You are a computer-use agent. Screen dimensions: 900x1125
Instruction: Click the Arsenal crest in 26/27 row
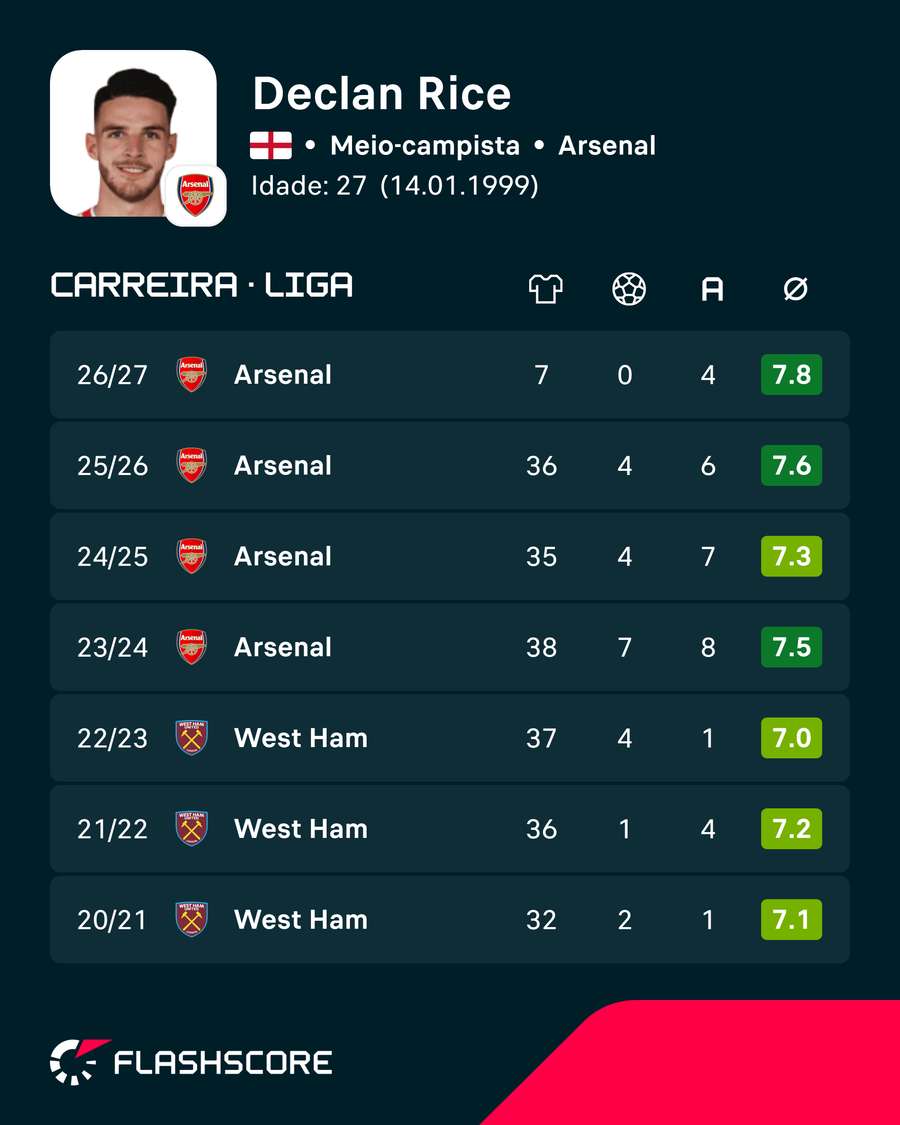(192, 375)
